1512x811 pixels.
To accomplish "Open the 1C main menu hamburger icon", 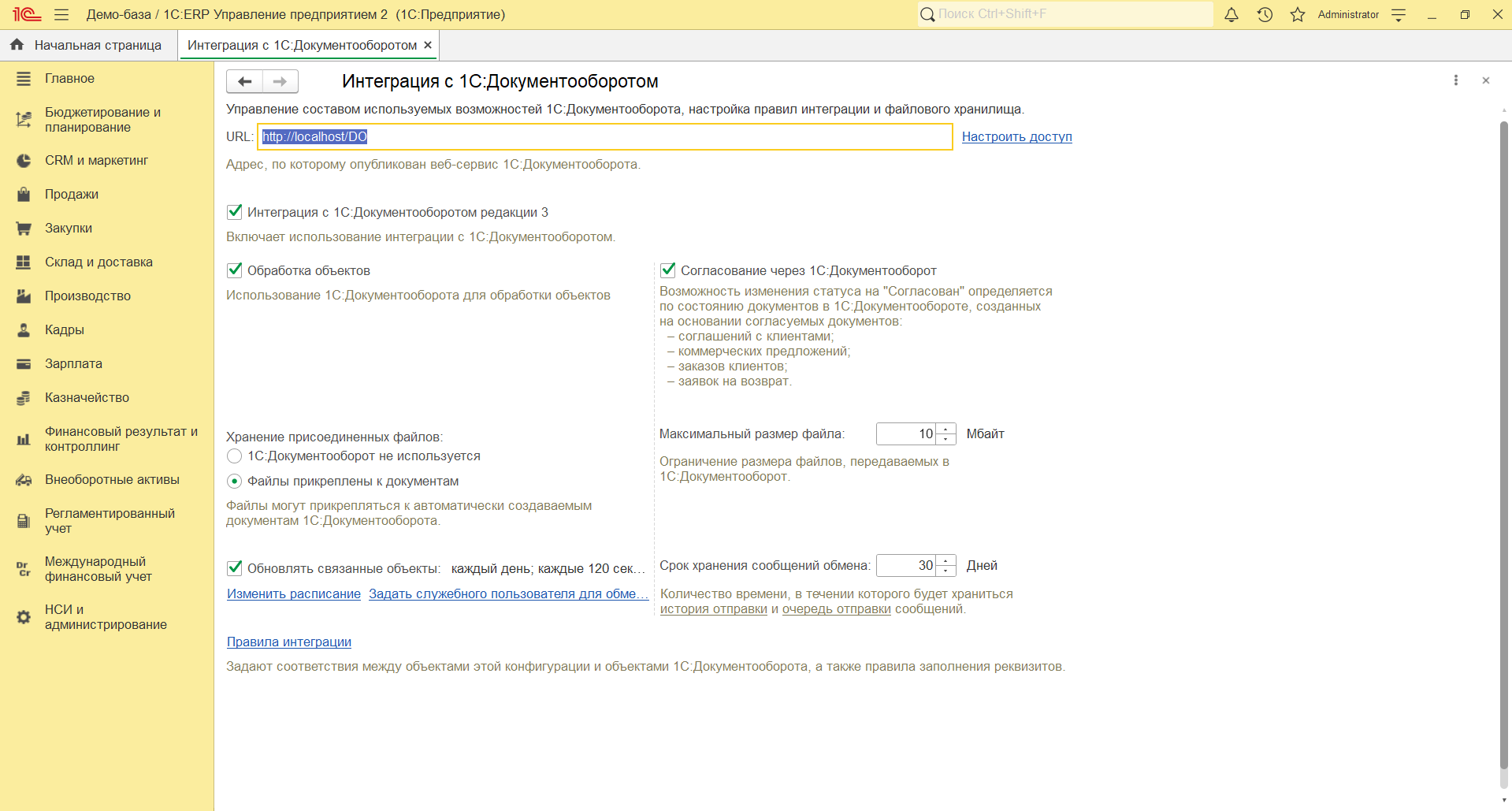I will [61, 14].
